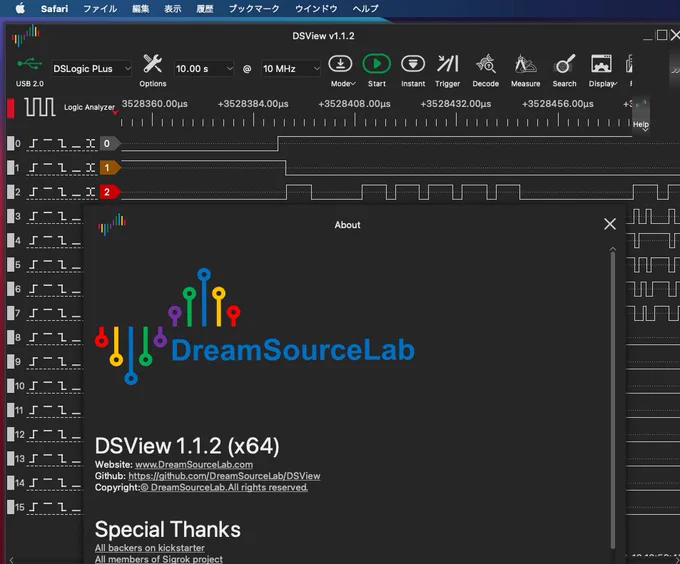Viewport: 680px width, 564px height.
Task: Click the DreamSourceLab copyright link
Action: [224, 487]
